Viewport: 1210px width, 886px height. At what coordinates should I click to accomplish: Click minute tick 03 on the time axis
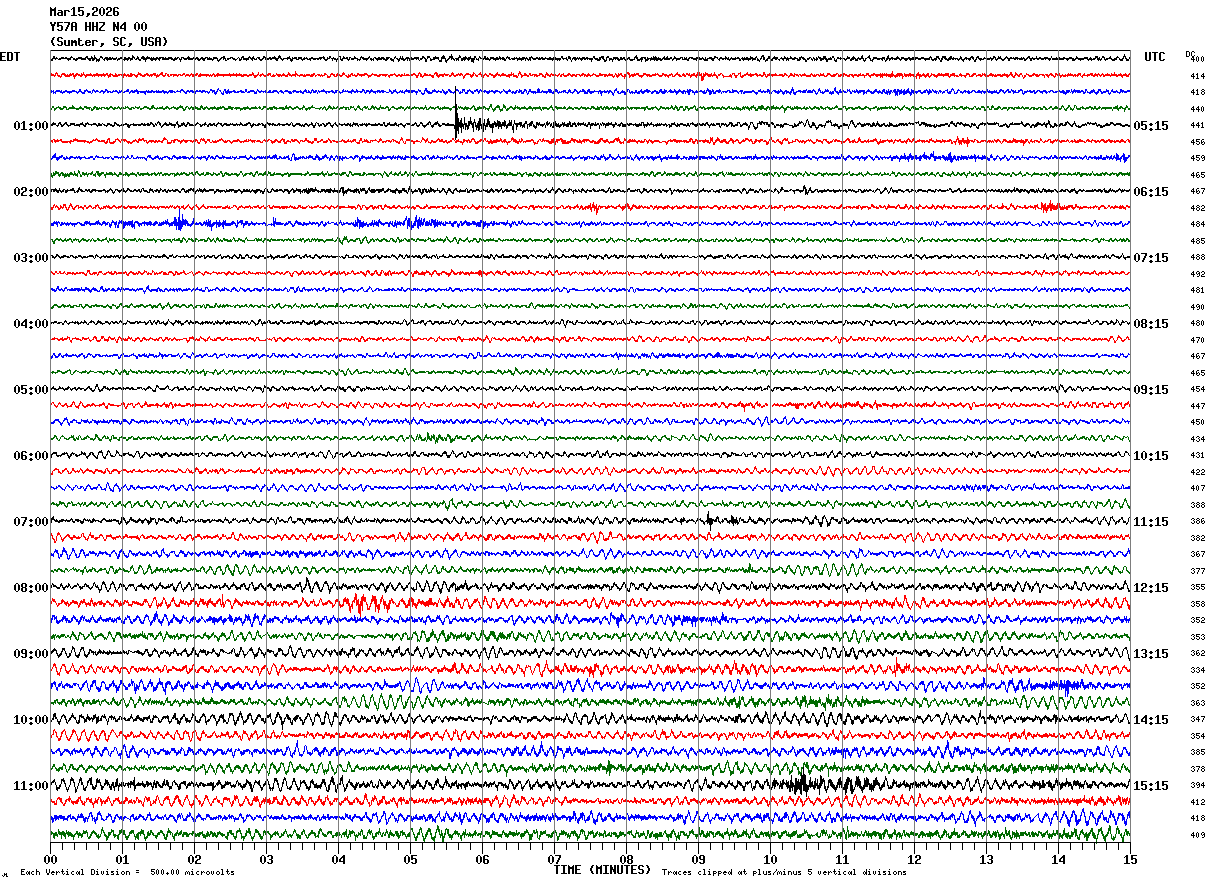(266, 859)
